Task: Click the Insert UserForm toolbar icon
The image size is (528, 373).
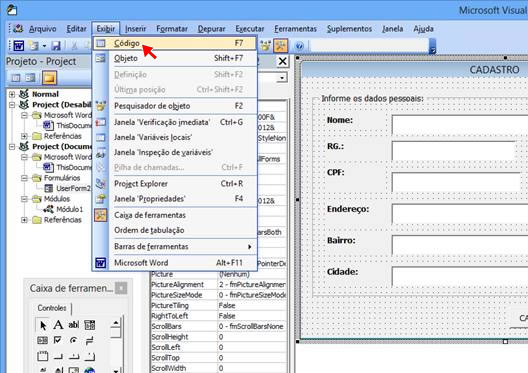Action: pyautogui.click(x=33, y=45)
